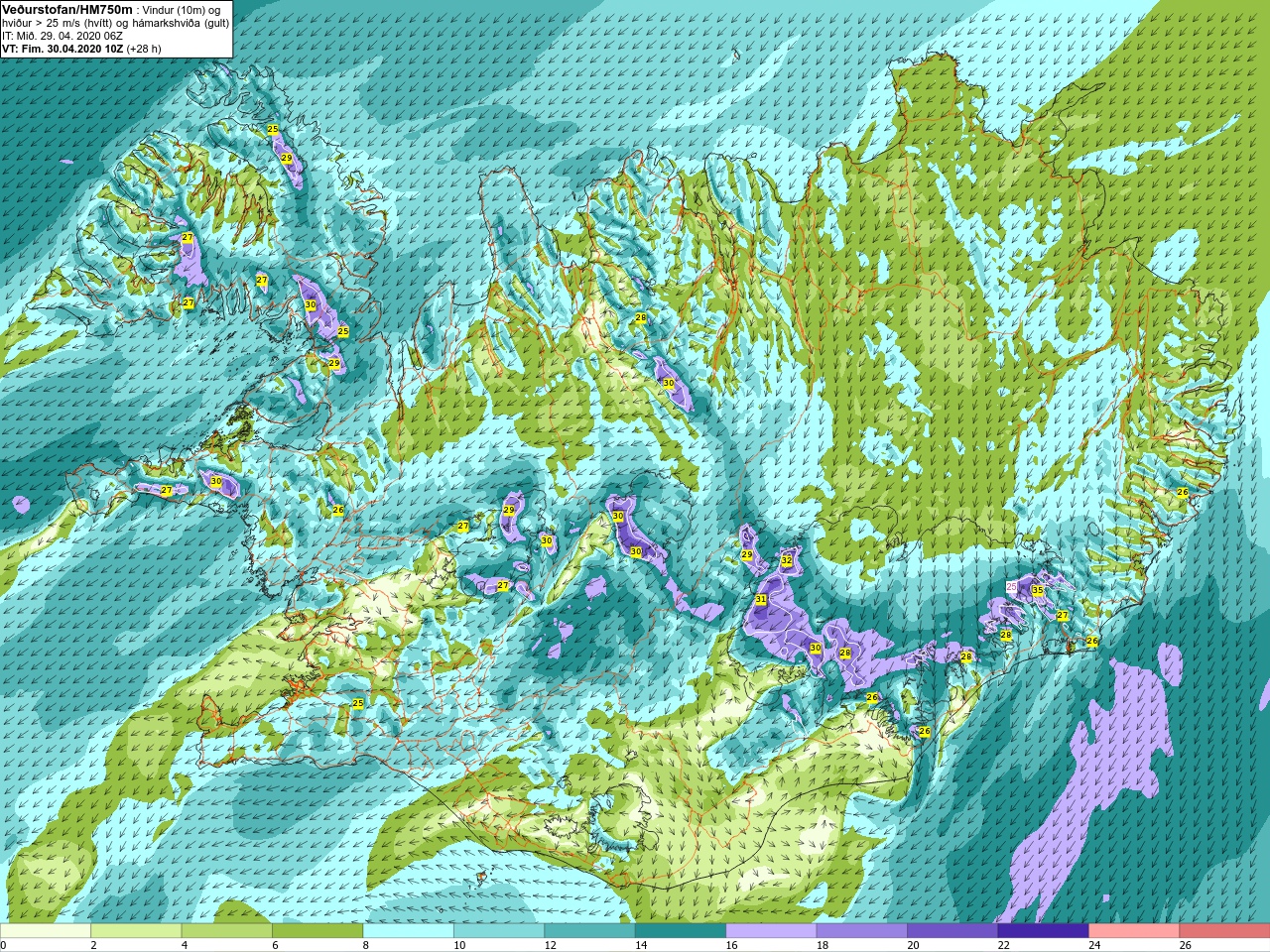1270x952 pixels.
Task: Click the salmon legend swatch above 26 m/s
Action: click(1224, 931)
